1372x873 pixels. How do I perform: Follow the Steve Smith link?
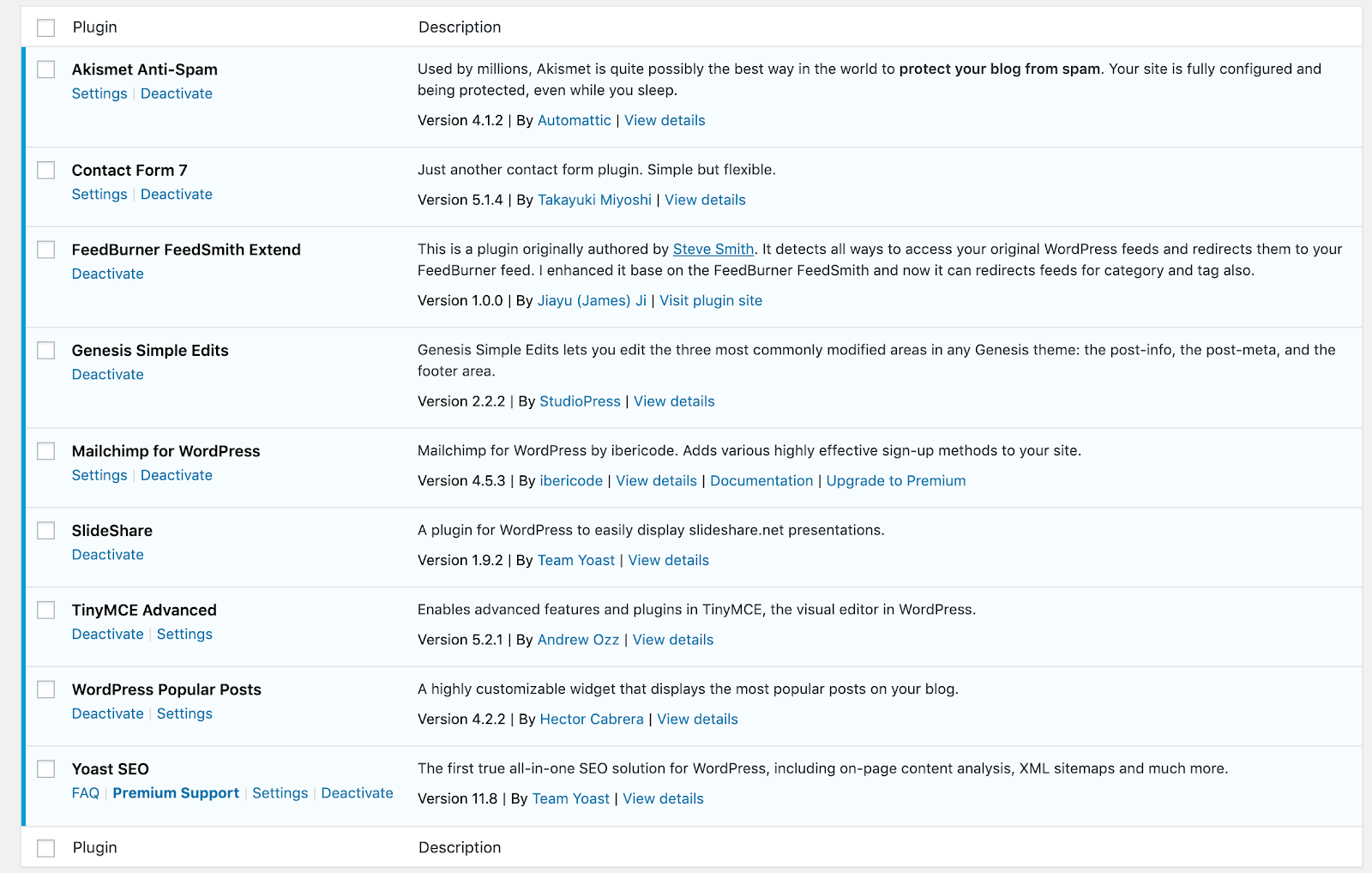point(713,249)
